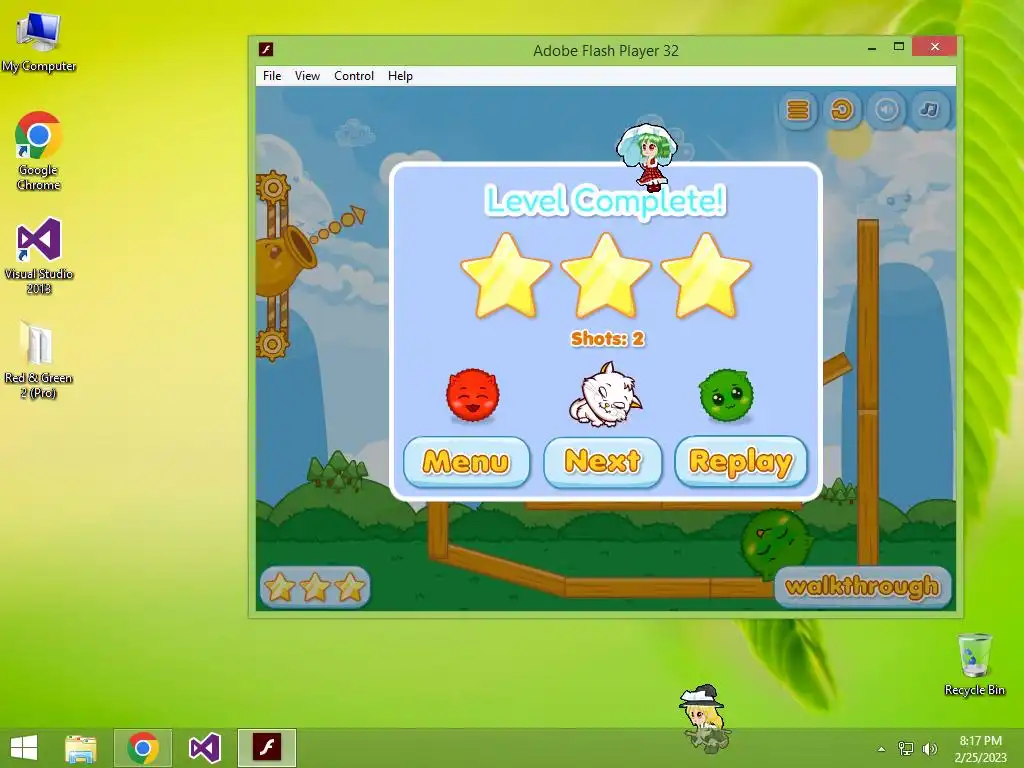Open File Explorer from taskbar
The width and height of the screenshot is (1024, 768).
(x=81, y=748)
